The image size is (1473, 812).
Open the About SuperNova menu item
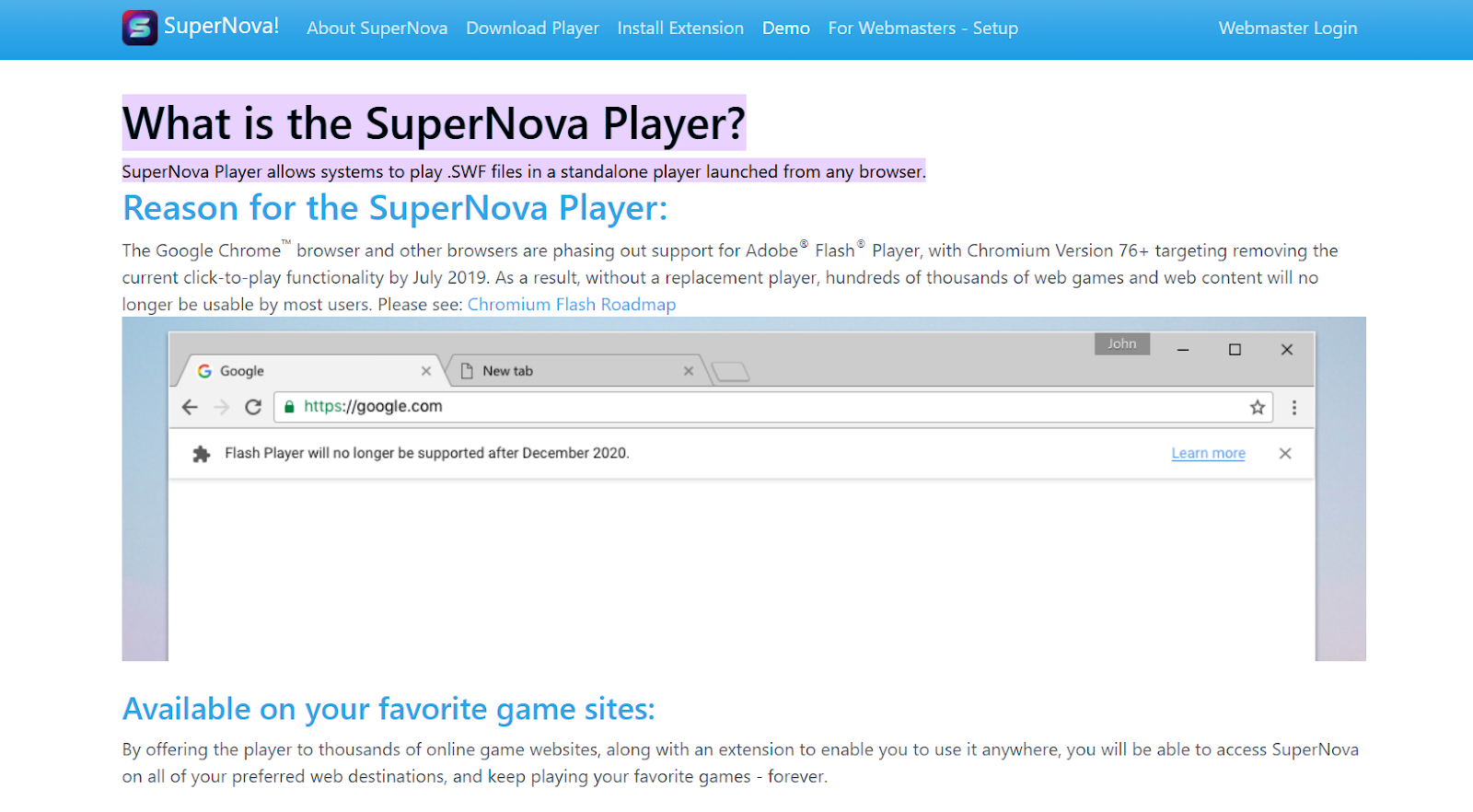(377, 29)
